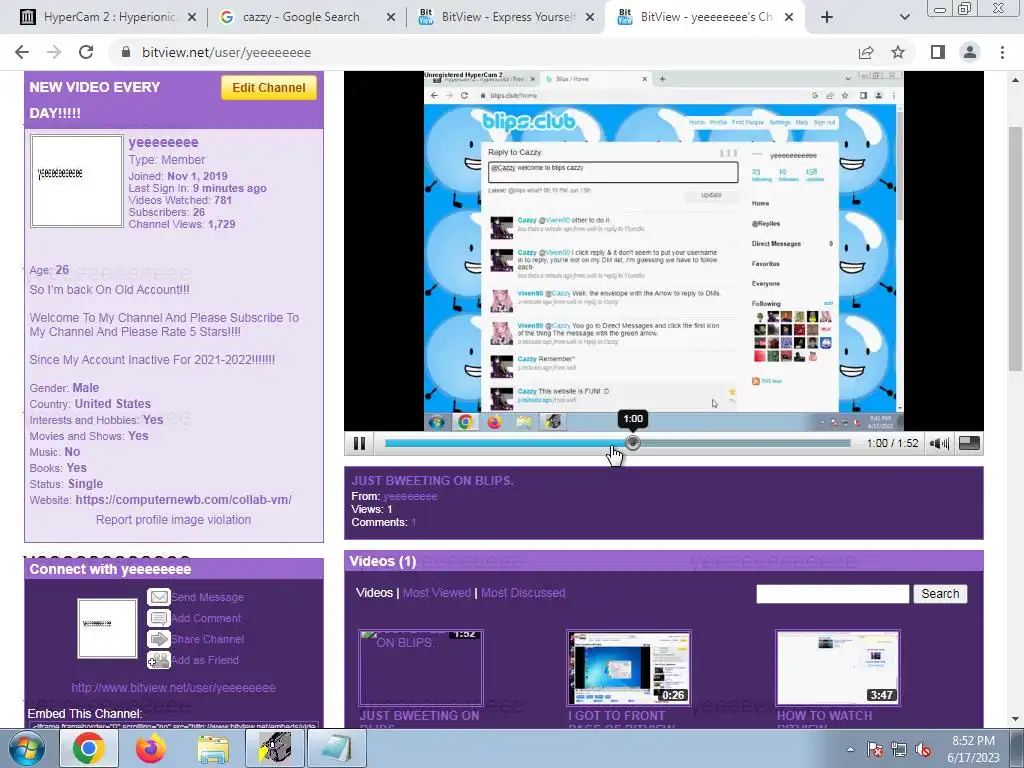The height and width of the screenshot is (768, 1024).
Task: Open the Chrome three-dot menu
Action: click(x=1002, y=52)
